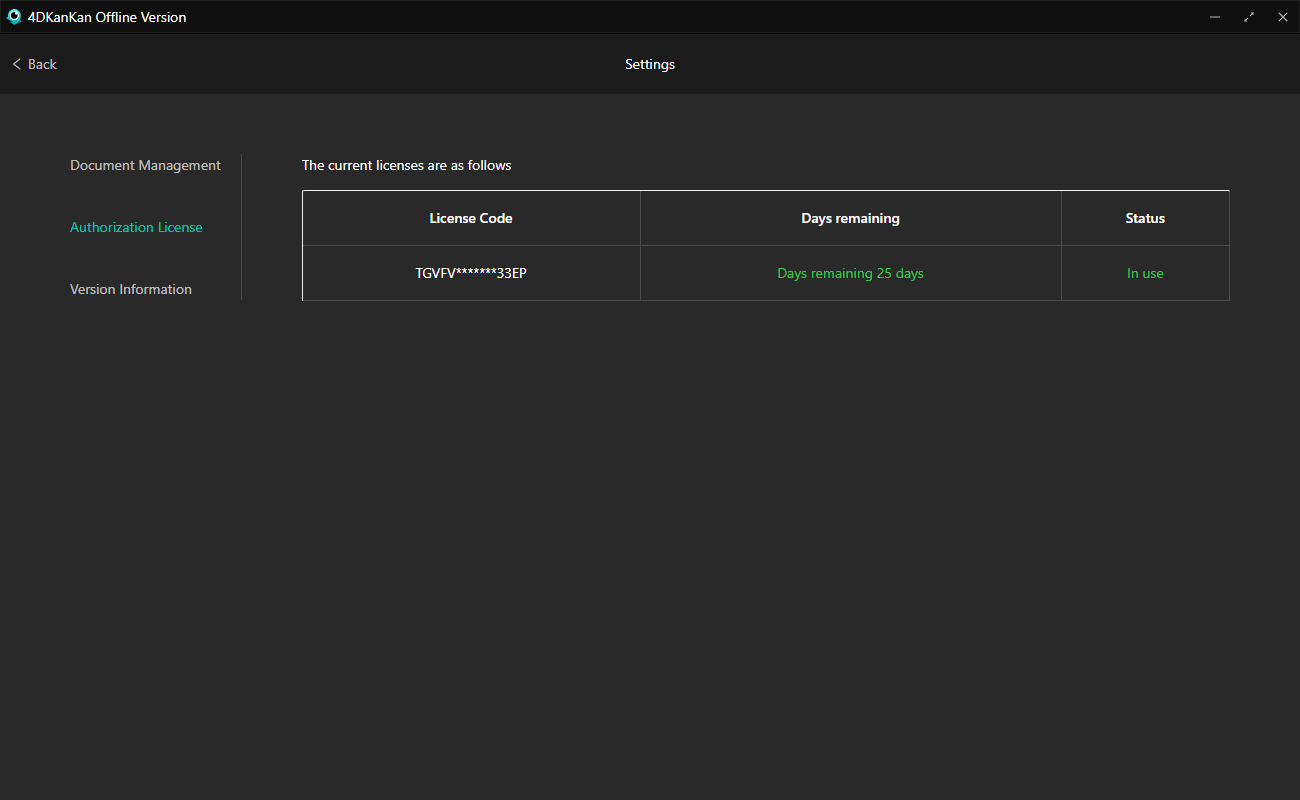1300x800 pixels.
Task: Select the Authorization License section
Action: point(136,227)
